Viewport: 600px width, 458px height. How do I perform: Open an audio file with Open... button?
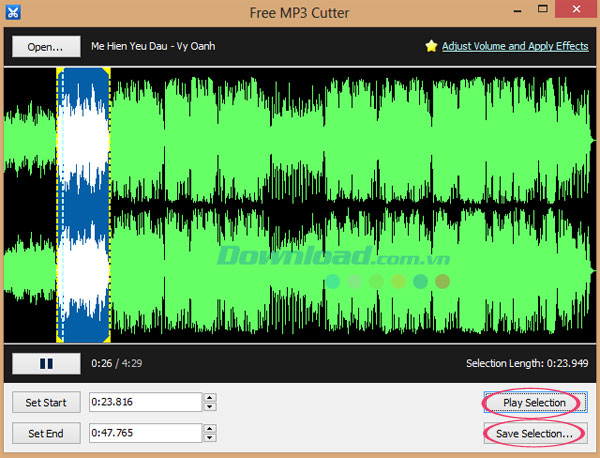[x=46, y=47]
